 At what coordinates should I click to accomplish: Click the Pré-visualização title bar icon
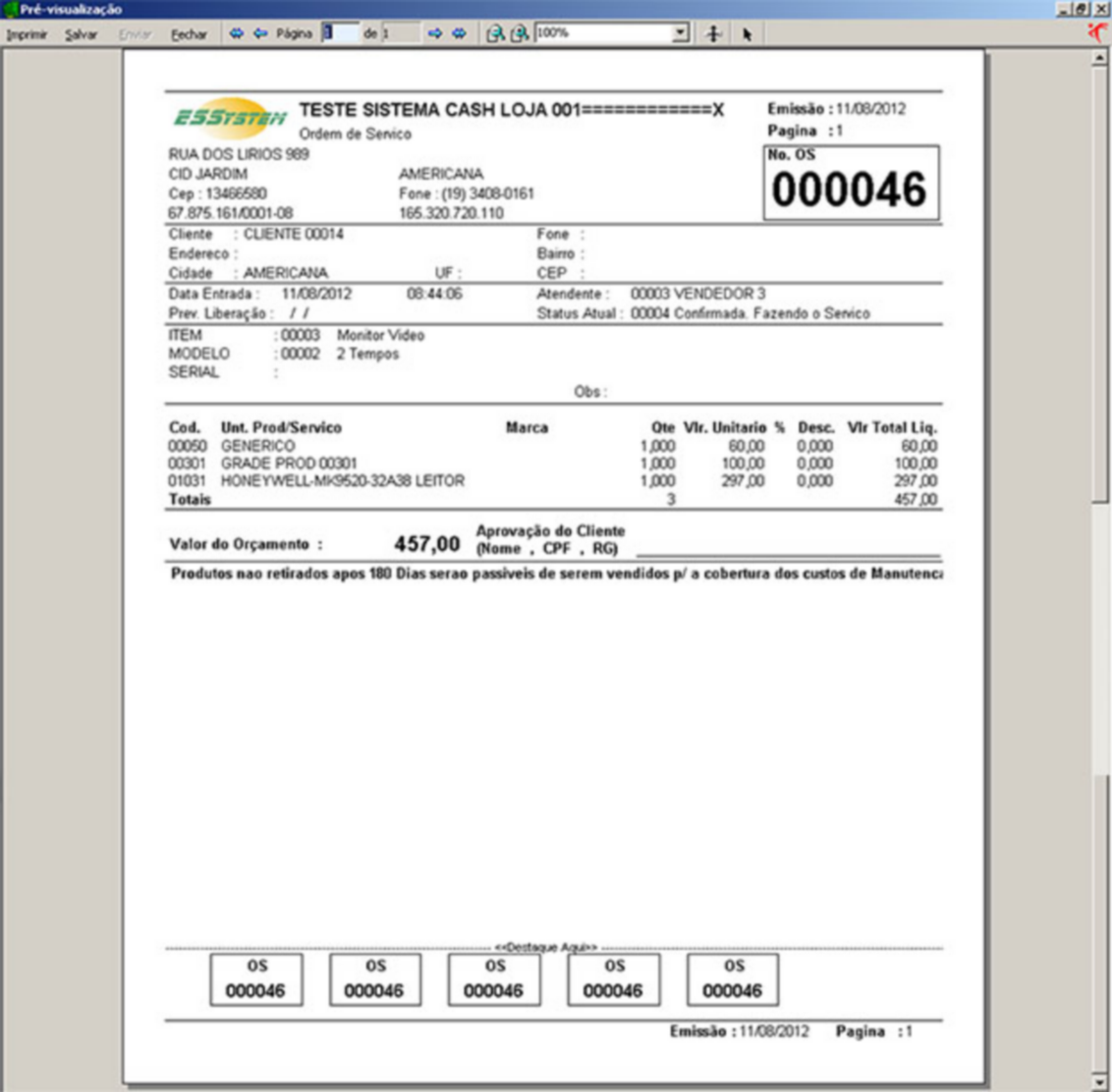click(x=10, y=9)
